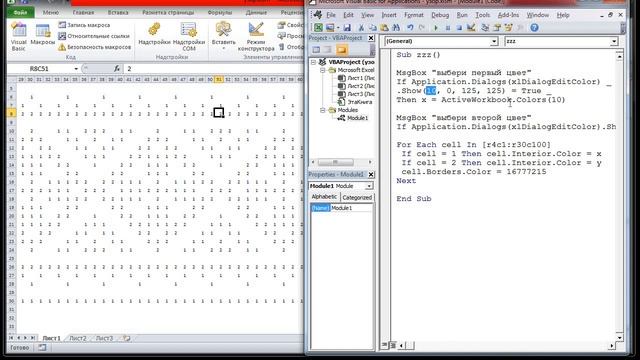Open Properties Window from the VBA toolbar icon
Image resolution: width=640 pixels, height=360 pixels.
(497, 28)
